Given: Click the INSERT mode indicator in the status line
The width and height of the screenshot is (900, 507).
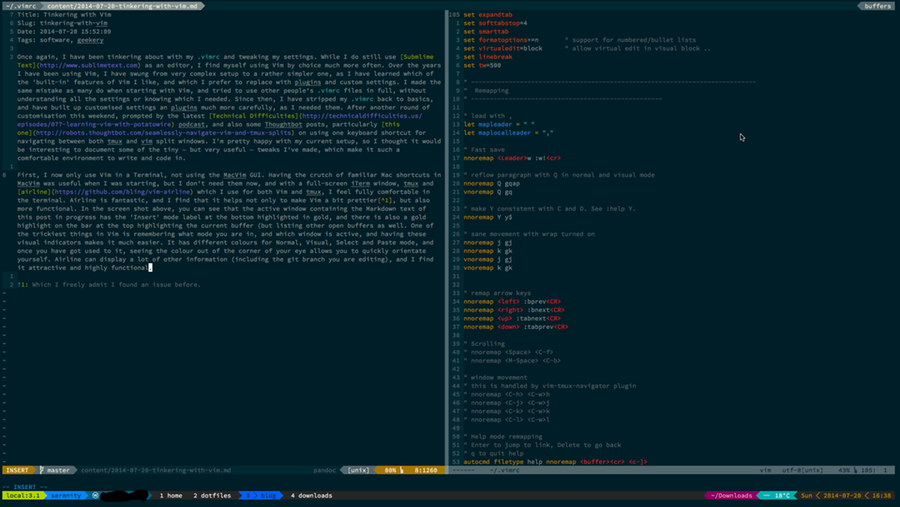Looking at the screenshot, I should pos(18,470).
